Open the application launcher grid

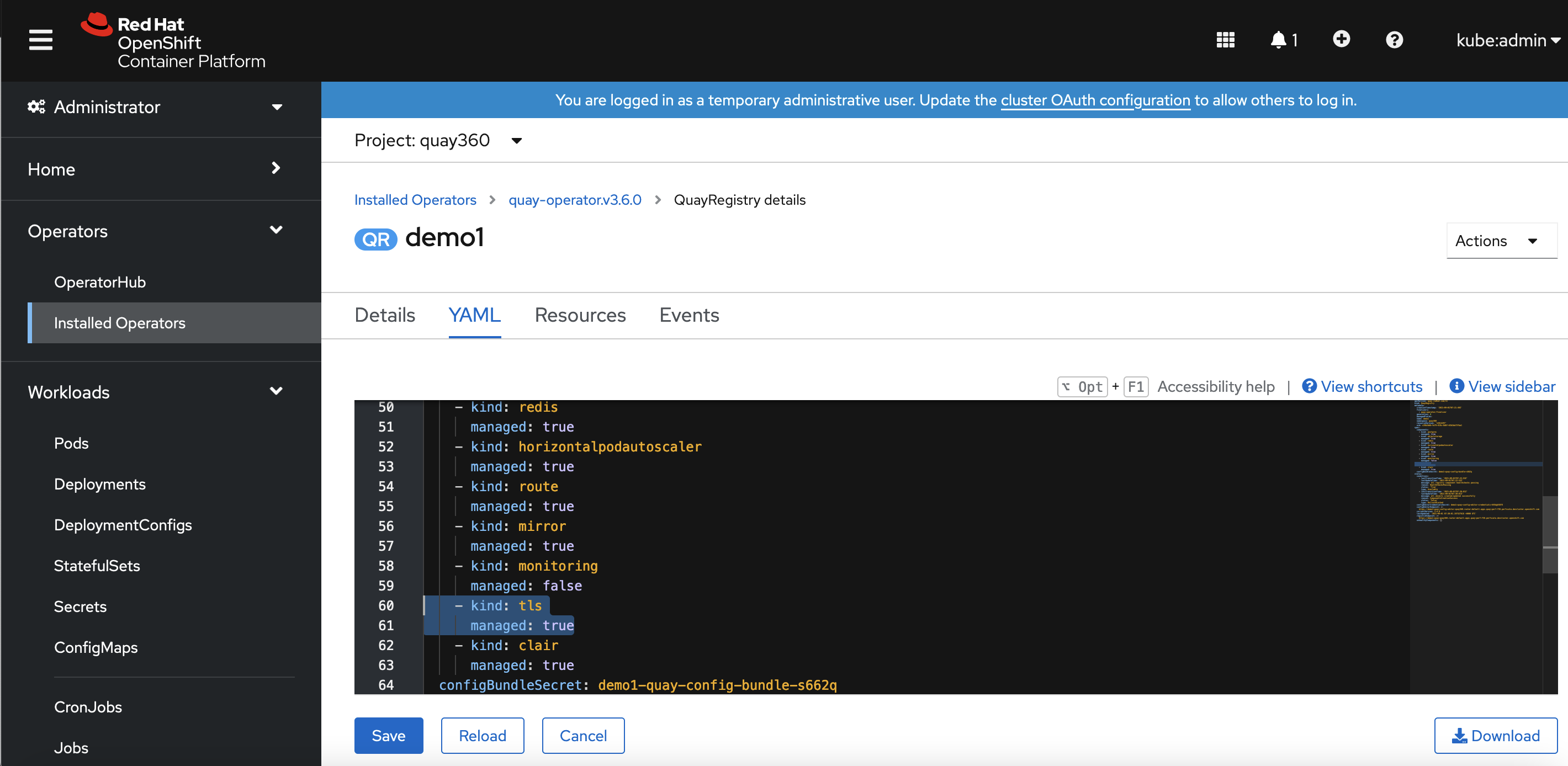click(x=1225, y=40)
